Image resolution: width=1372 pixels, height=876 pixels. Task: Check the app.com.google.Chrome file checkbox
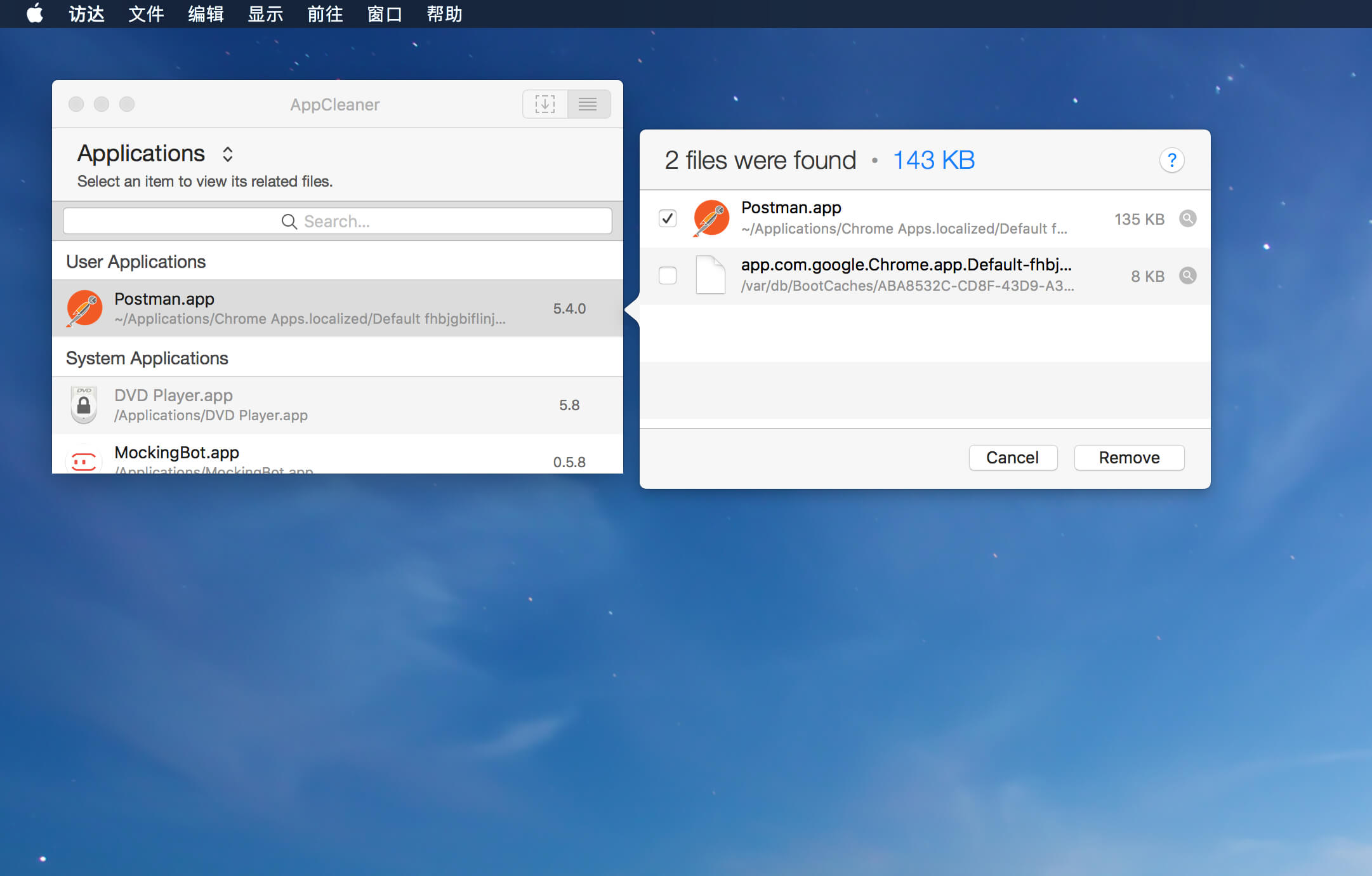coord(668,275)
